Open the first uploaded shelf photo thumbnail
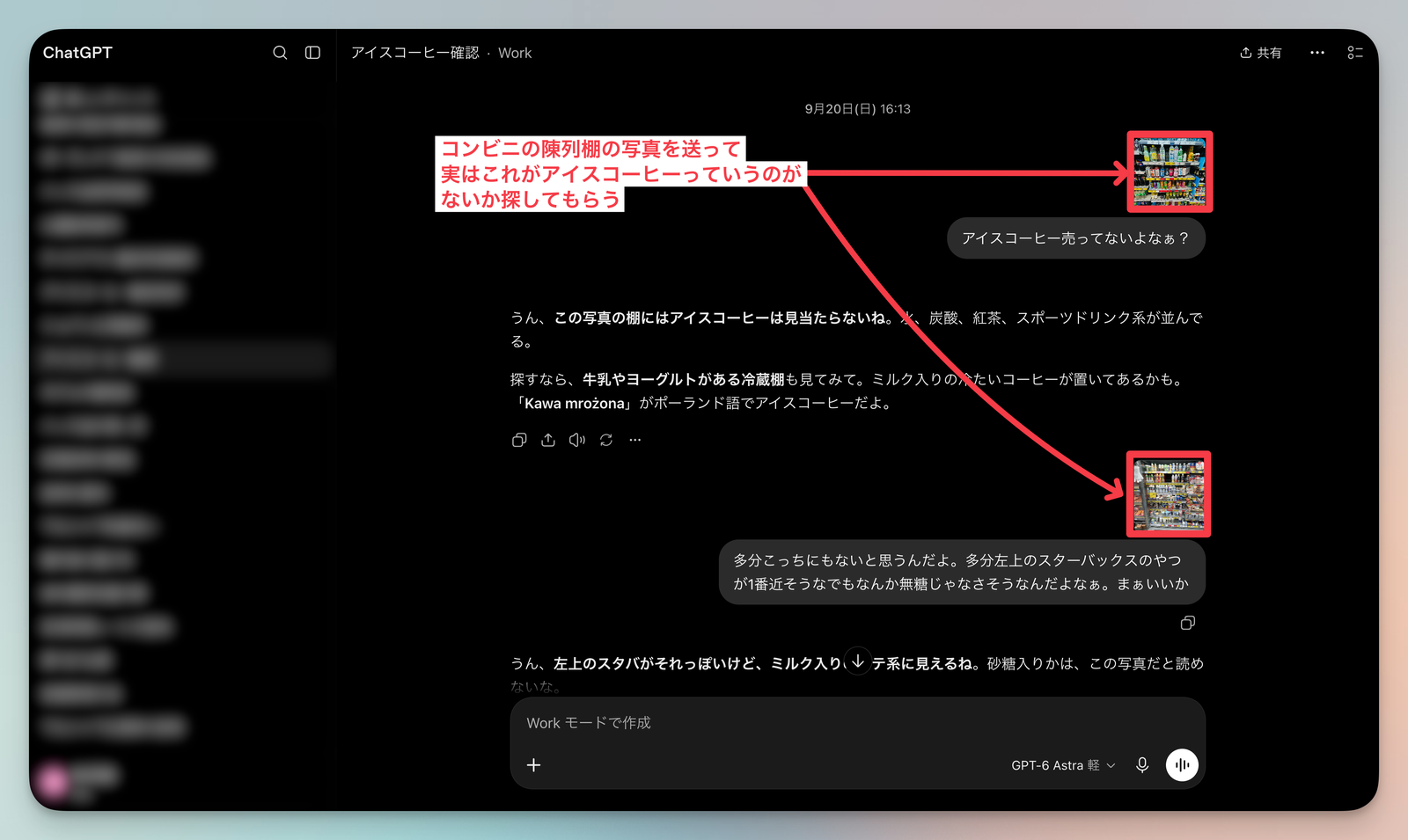 [x=1170, y=172]
